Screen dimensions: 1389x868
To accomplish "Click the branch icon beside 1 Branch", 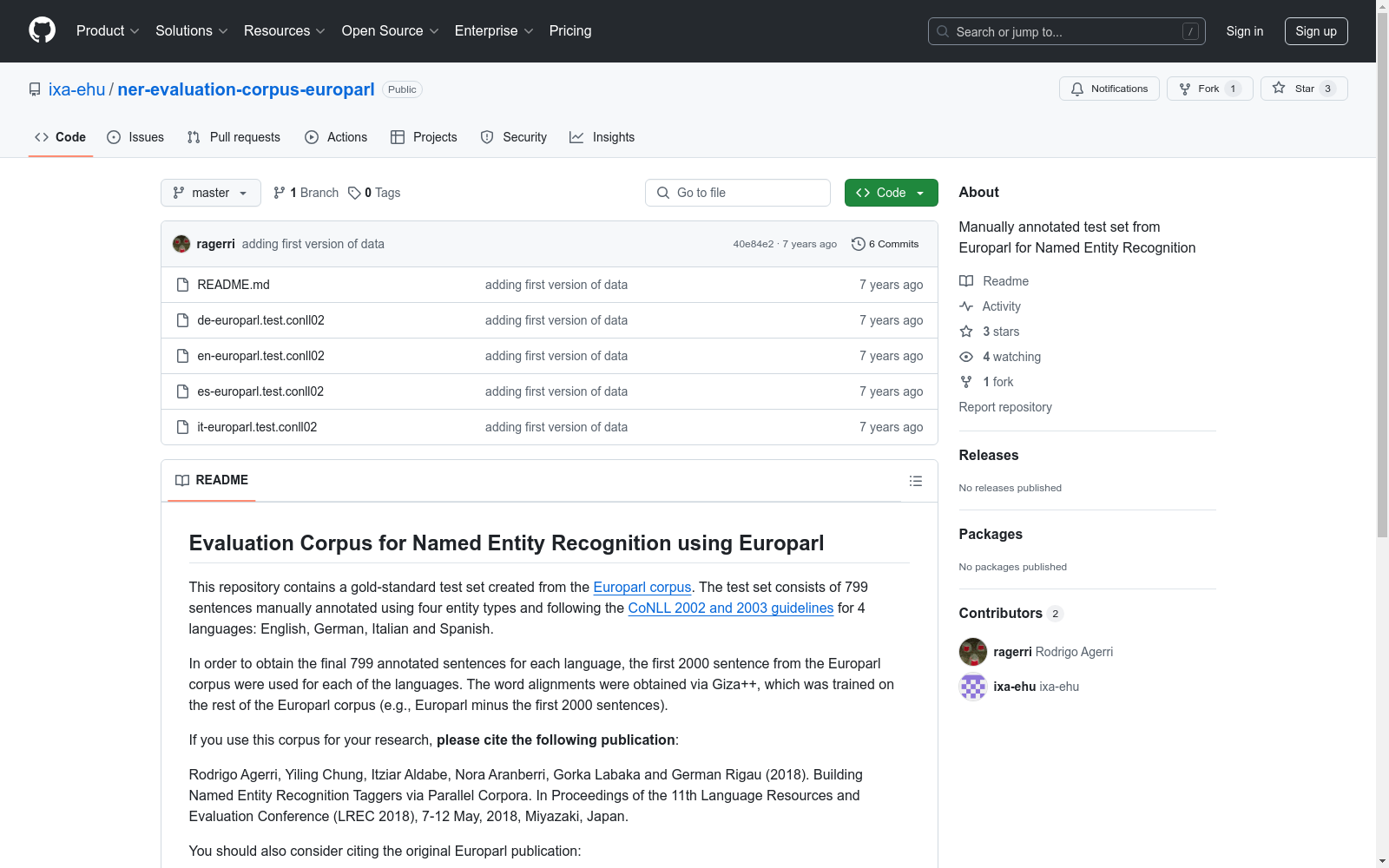I will (280, 193).
